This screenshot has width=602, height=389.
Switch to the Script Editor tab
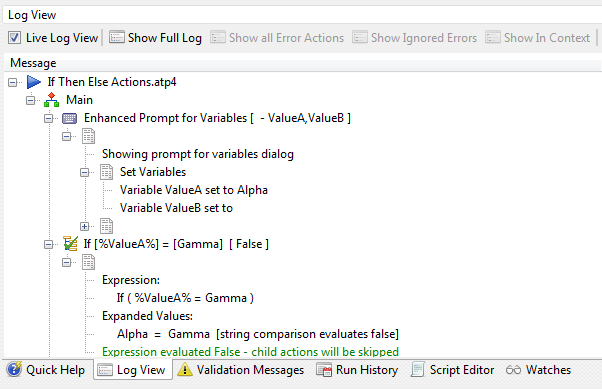pos(452,370)
